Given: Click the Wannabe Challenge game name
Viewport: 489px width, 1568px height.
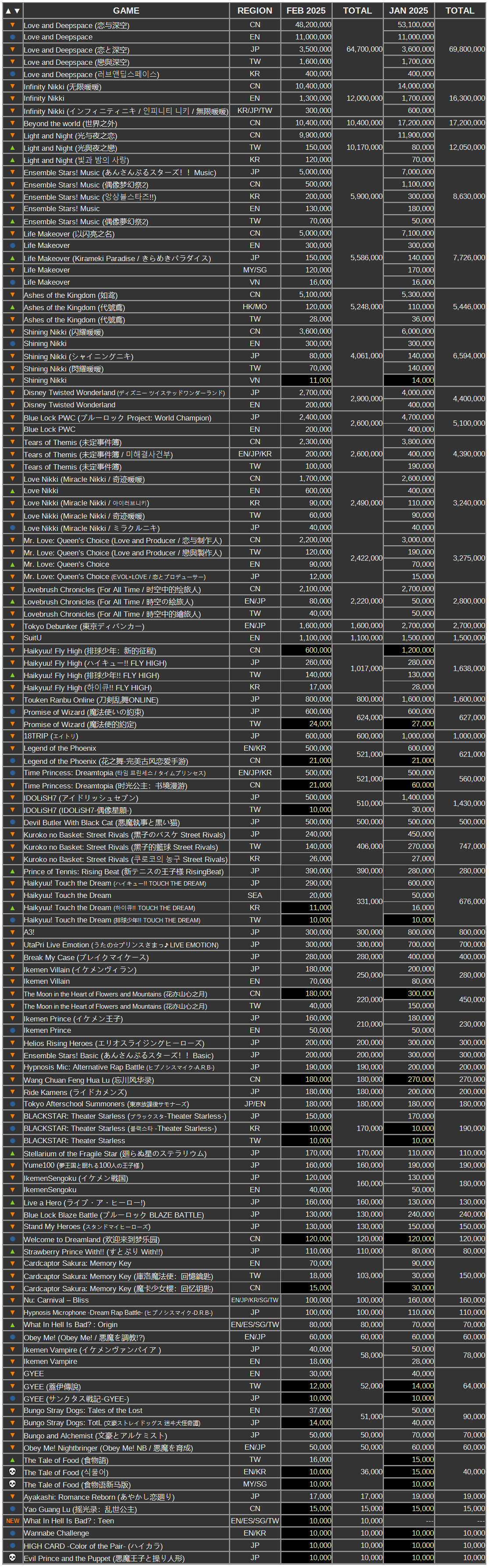Looking at the screenshot, I should (56, 1533).
